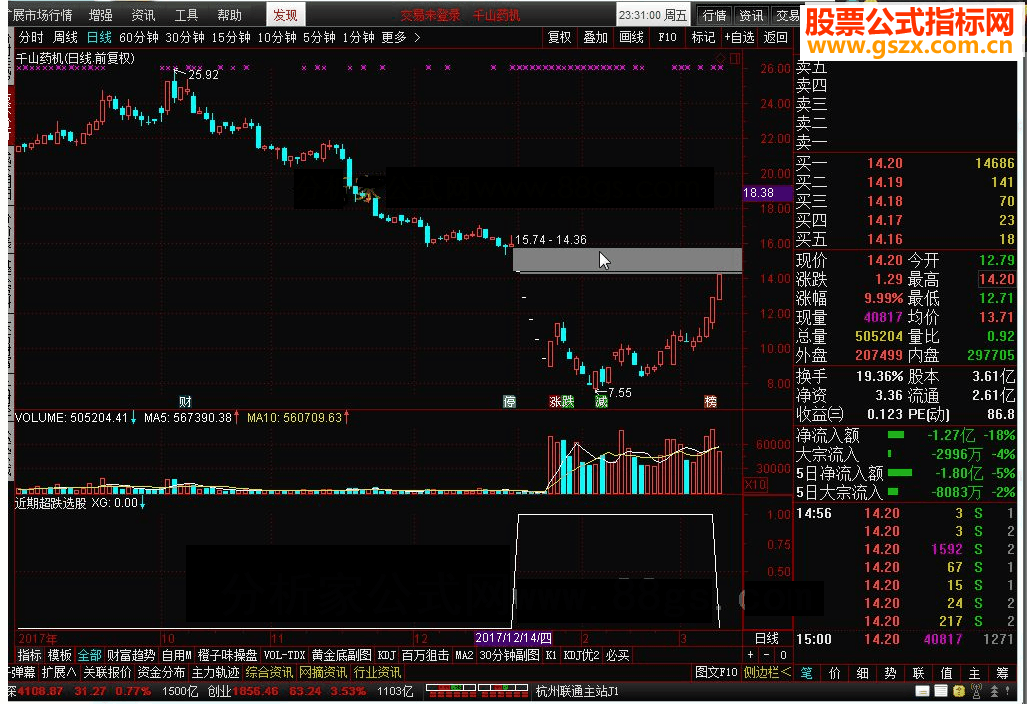The width and height of the screenshot is (1027, 704).
Task: Open the 关联报价 tab
Action: click(107, 673)
